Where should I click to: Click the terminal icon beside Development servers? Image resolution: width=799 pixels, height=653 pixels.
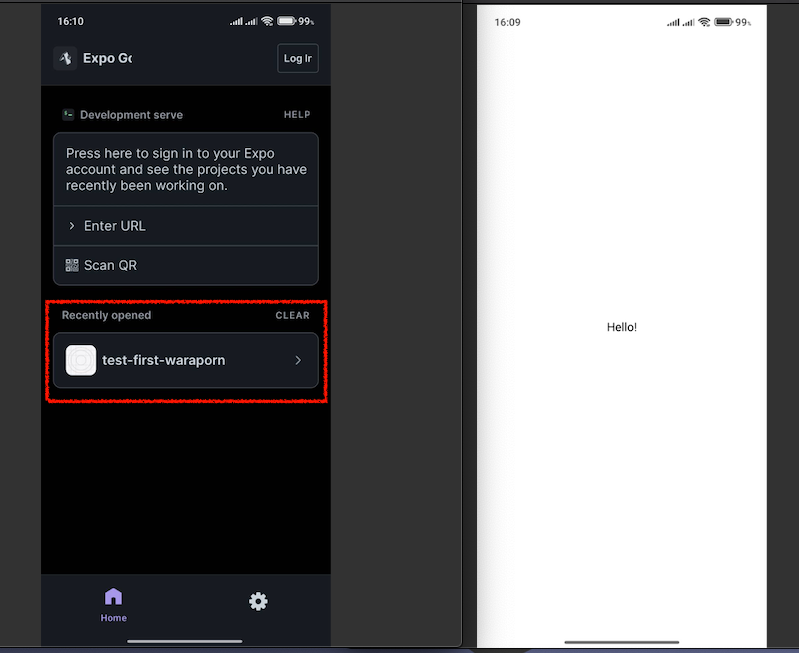tap(68, 115)
